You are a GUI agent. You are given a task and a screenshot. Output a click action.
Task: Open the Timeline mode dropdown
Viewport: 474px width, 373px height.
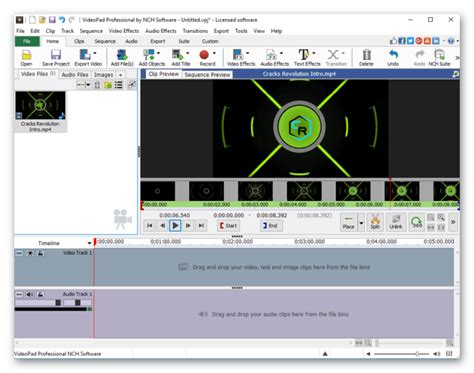pos(89,243)
